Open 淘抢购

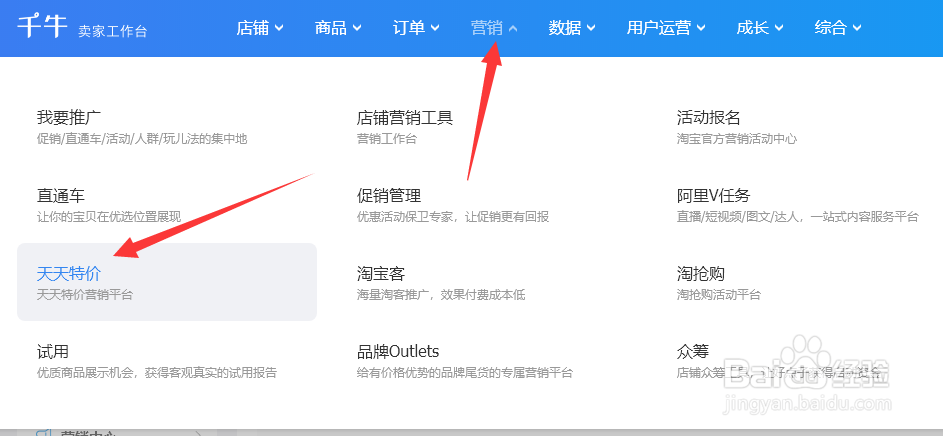[701, 274]
